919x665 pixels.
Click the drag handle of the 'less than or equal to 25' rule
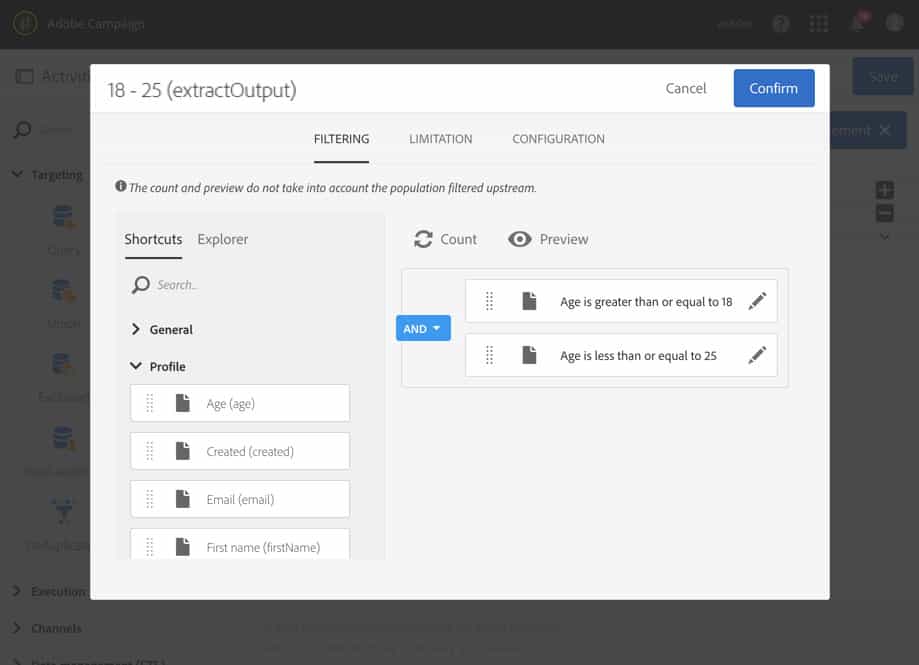tap(489, 355)
